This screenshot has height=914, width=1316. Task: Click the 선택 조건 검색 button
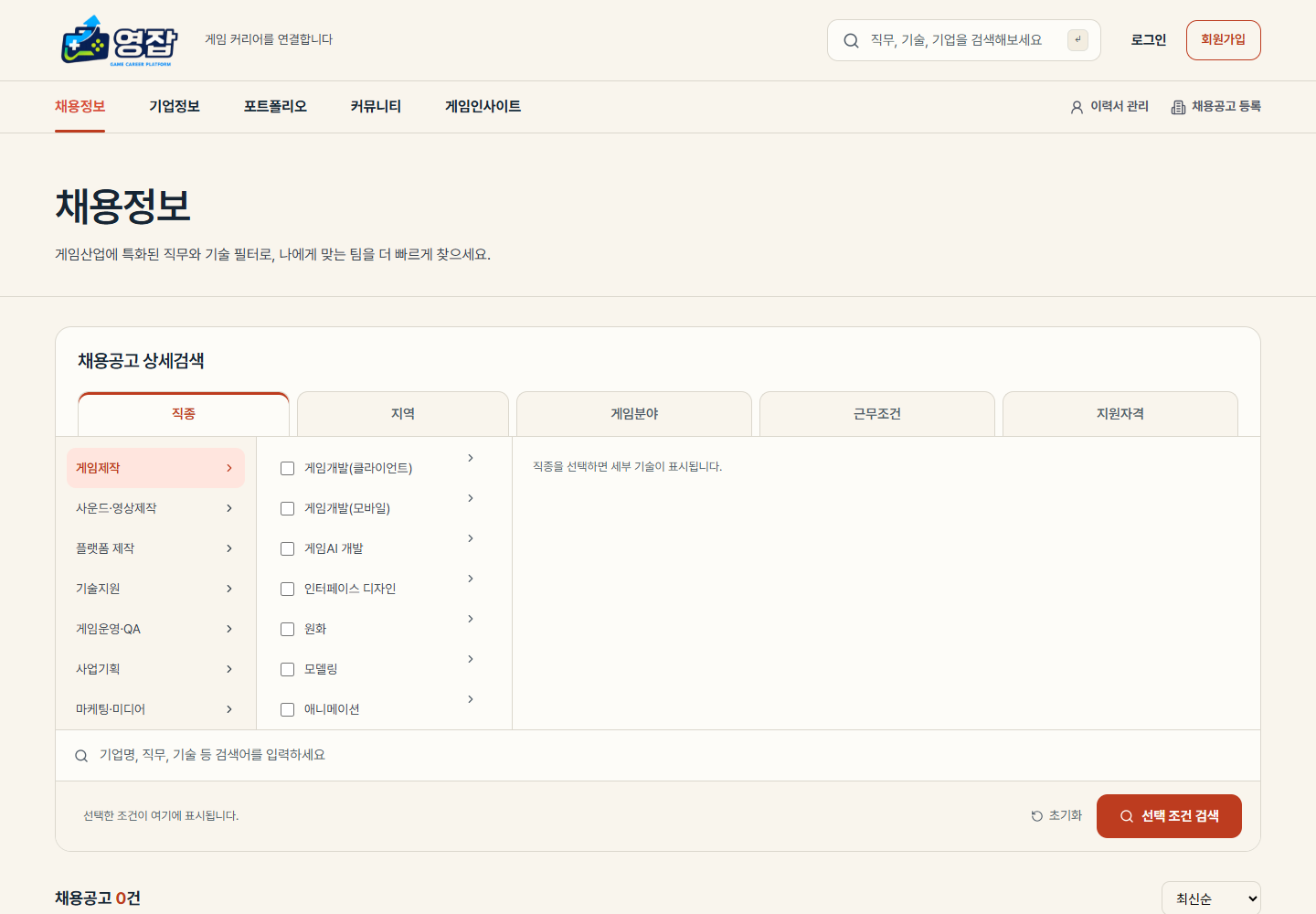click(1169, 816)
